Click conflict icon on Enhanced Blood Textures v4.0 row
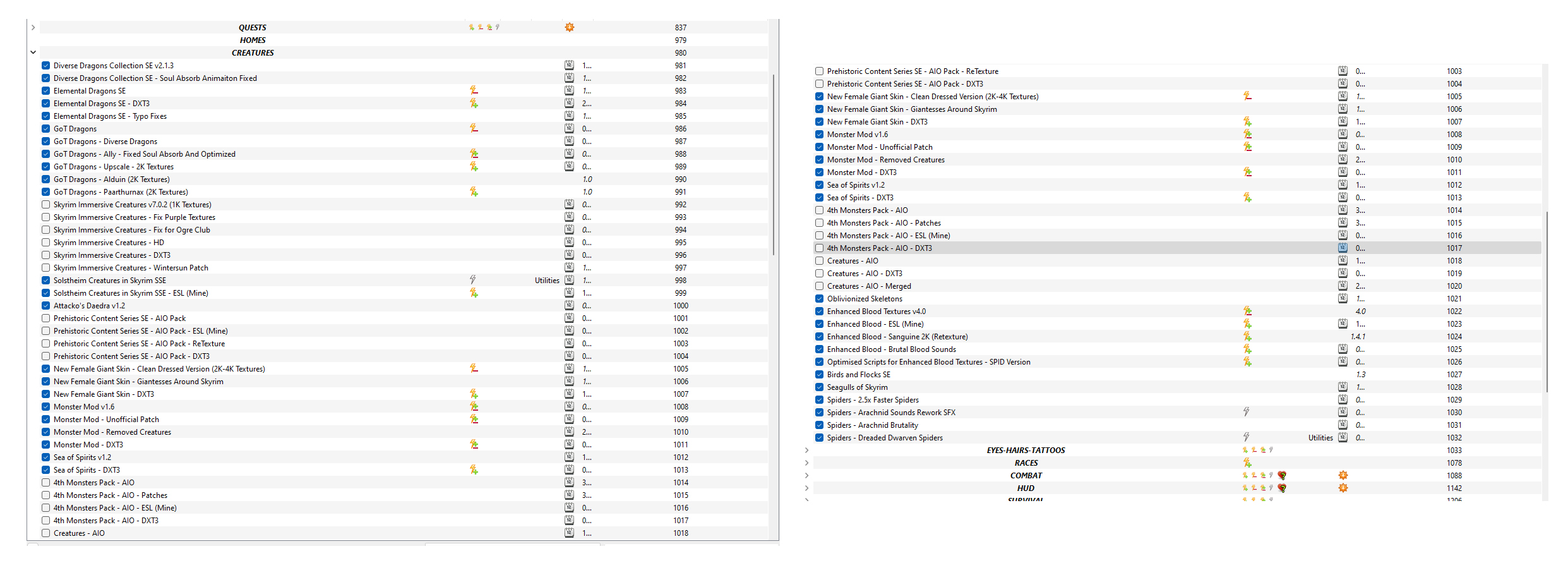Screen dimensions: 1568x563 pyautogui.click(x=1247, y=311)
